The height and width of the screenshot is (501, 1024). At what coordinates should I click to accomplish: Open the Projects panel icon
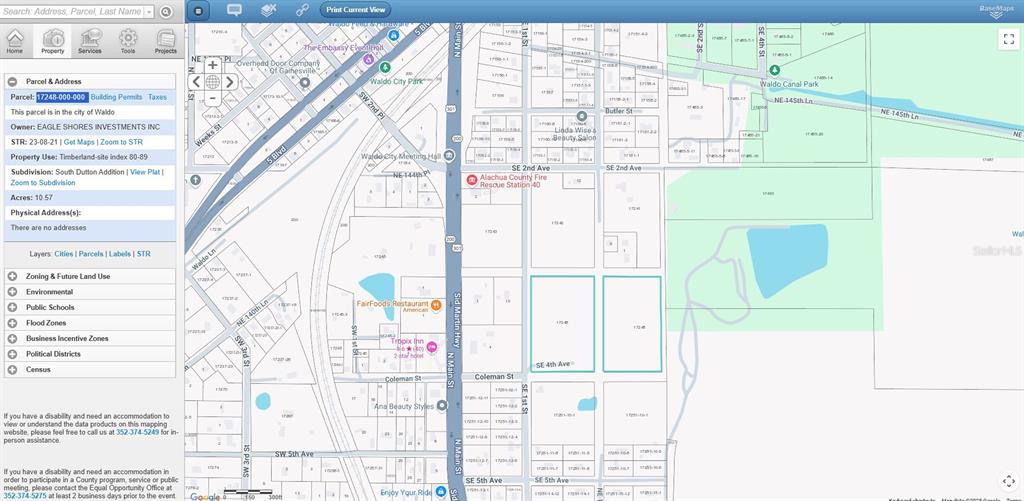click(166, 41)
